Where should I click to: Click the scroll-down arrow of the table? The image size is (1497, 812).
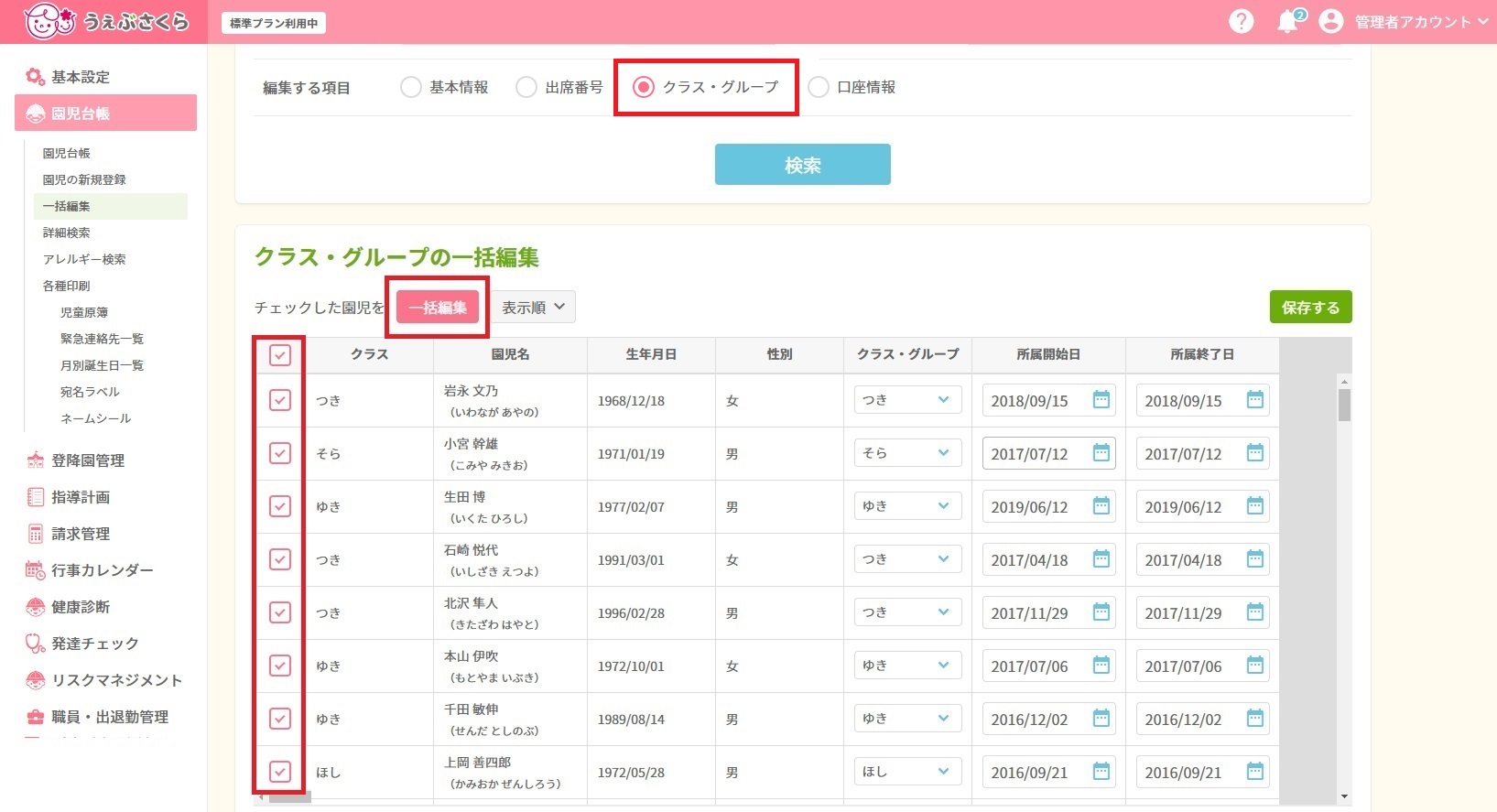tap(1344, 797)
